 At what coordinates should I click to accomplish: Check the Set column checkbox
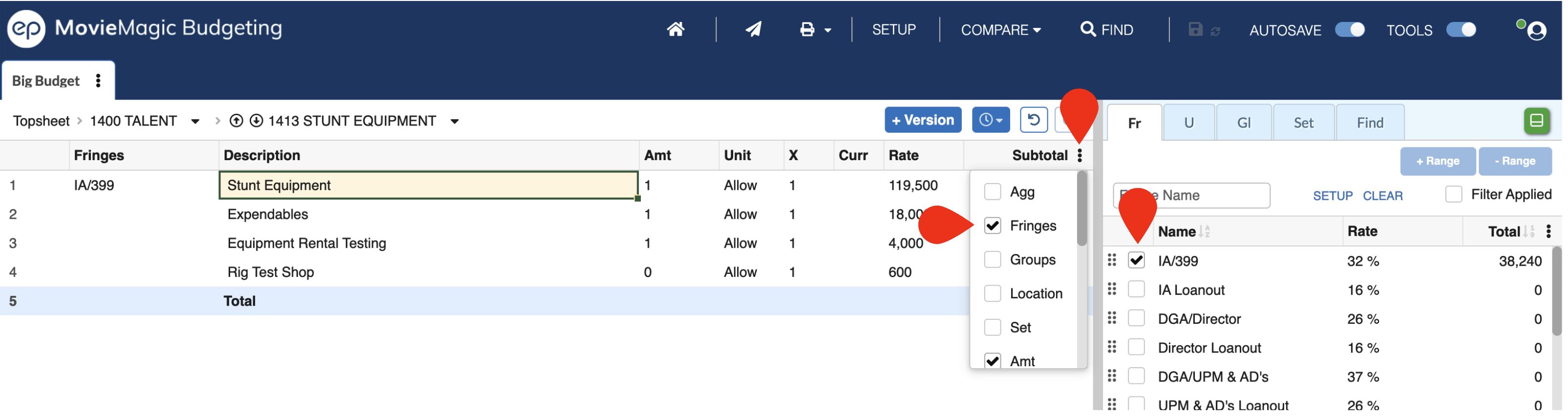pyautogui.click(x=993, y=327)
